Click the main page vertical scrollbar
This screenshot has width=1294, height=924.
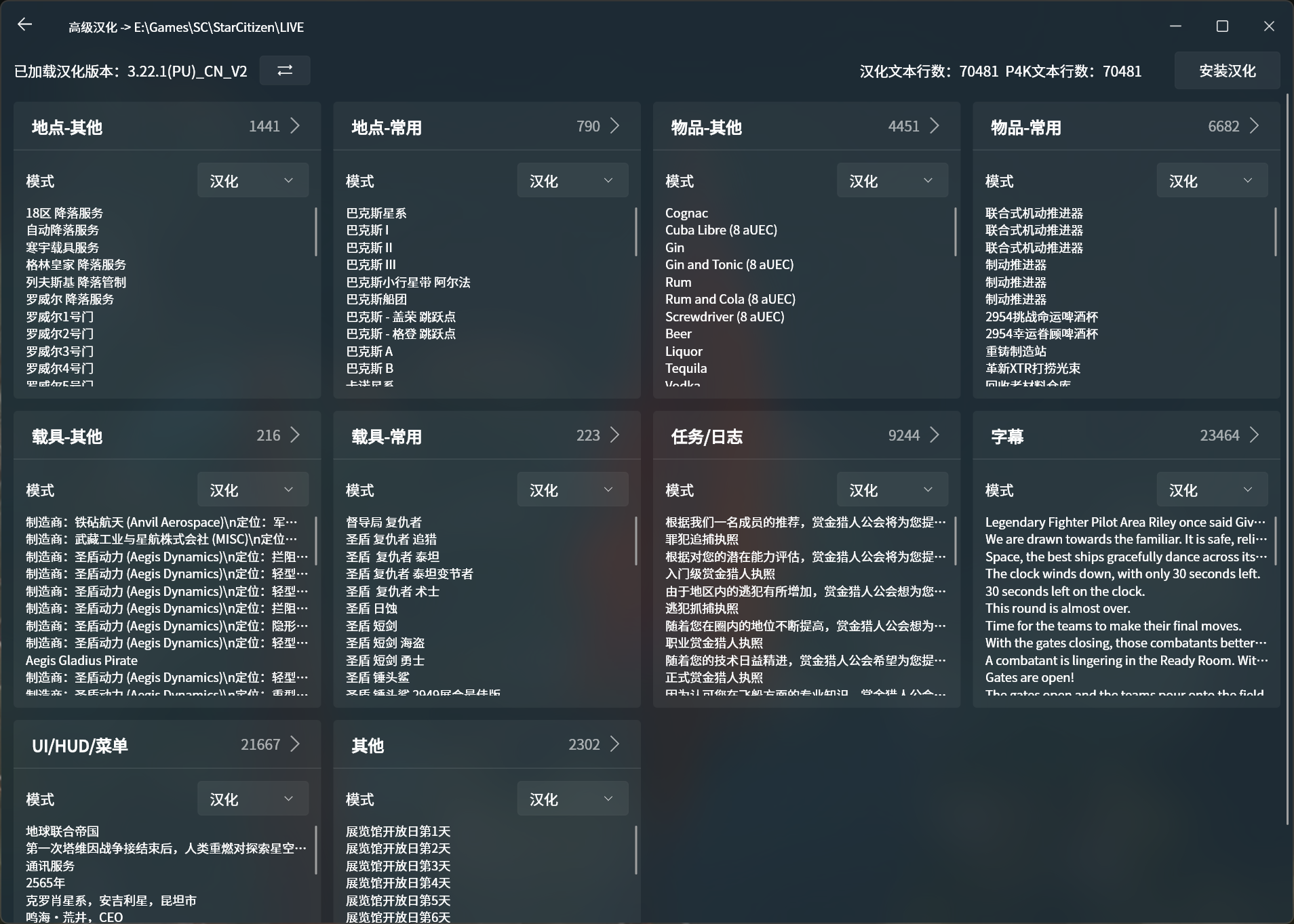(x=1288, y=460)
